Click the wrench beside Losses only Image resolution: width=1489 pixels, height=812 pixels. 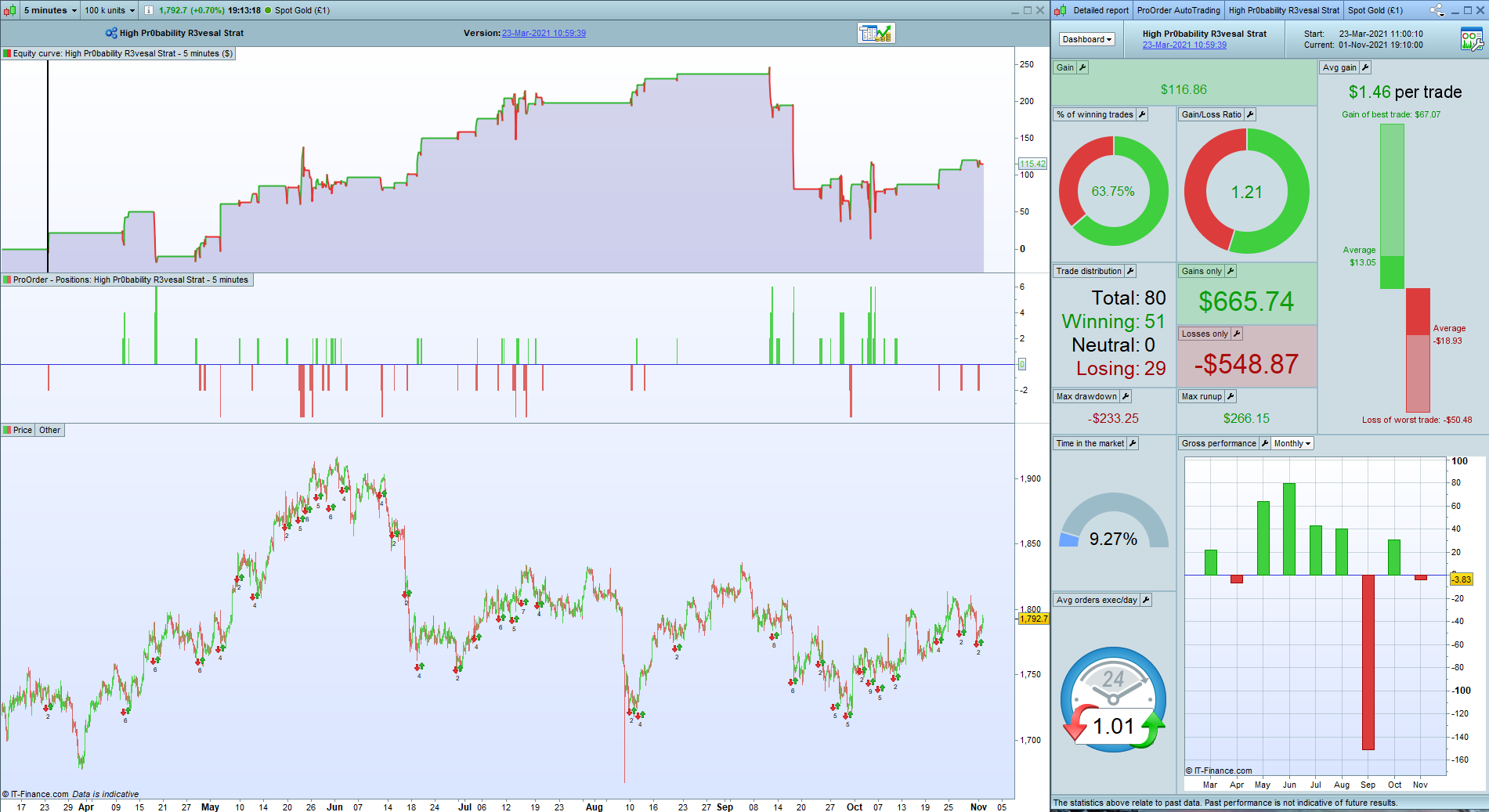tap(1237, 334)
